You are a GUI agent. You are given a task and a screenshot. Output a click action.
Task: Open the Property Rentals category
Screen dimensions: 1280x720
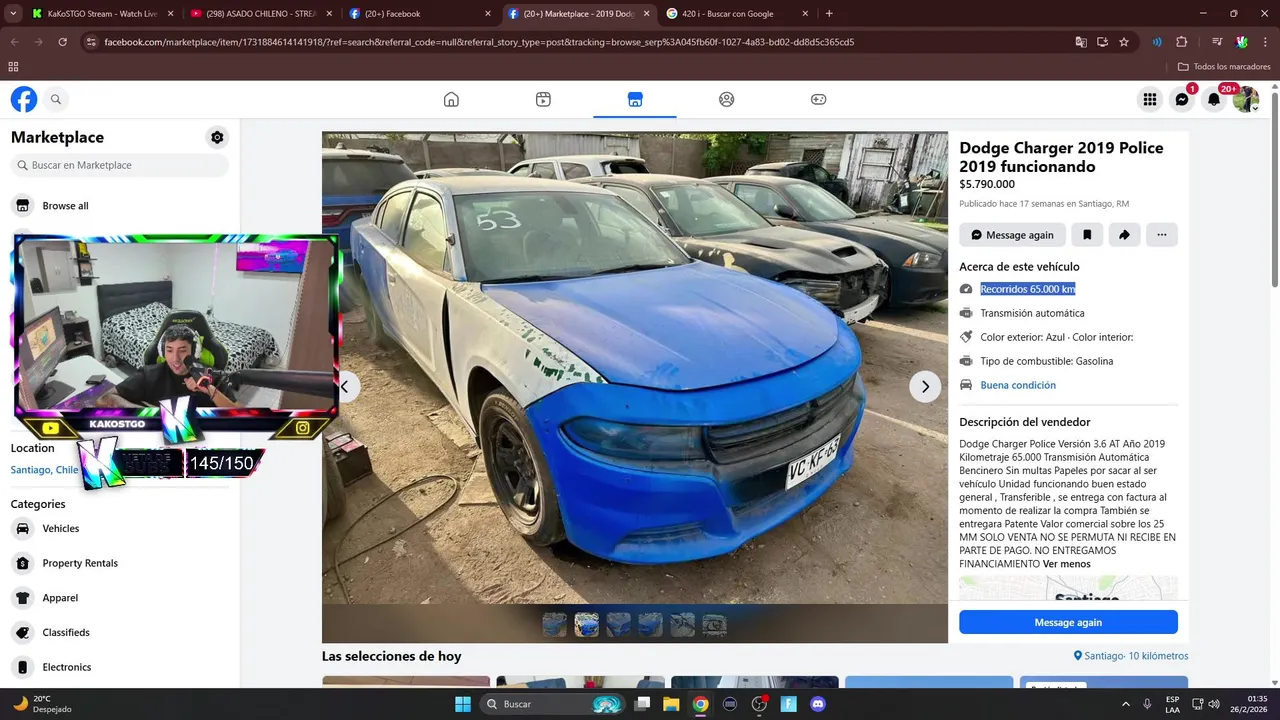[x=120, y=563]
